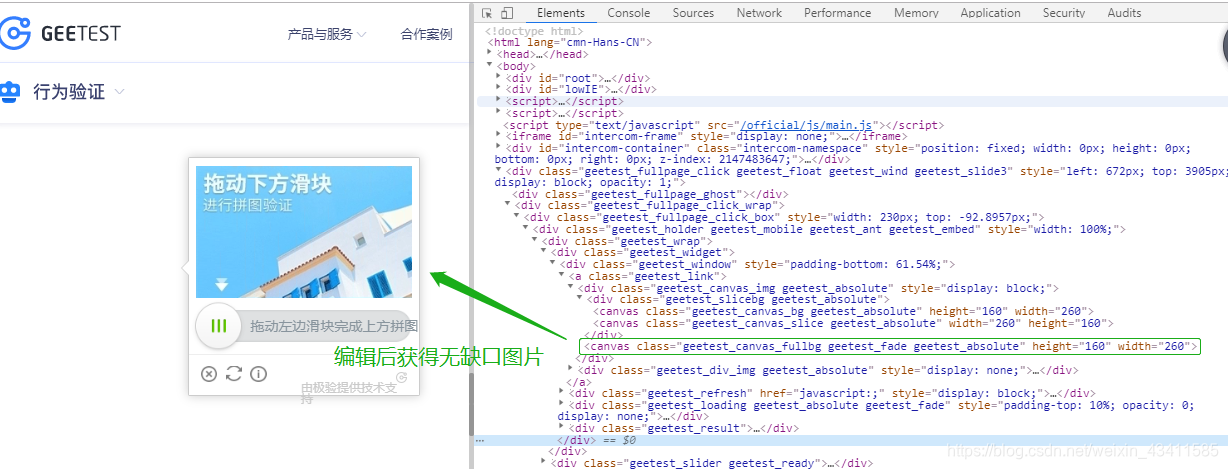Viewport: 1228px width, 469px height.
Task: Switch to the Console tab
Action: pyautogui.click(x=628, y=13)
